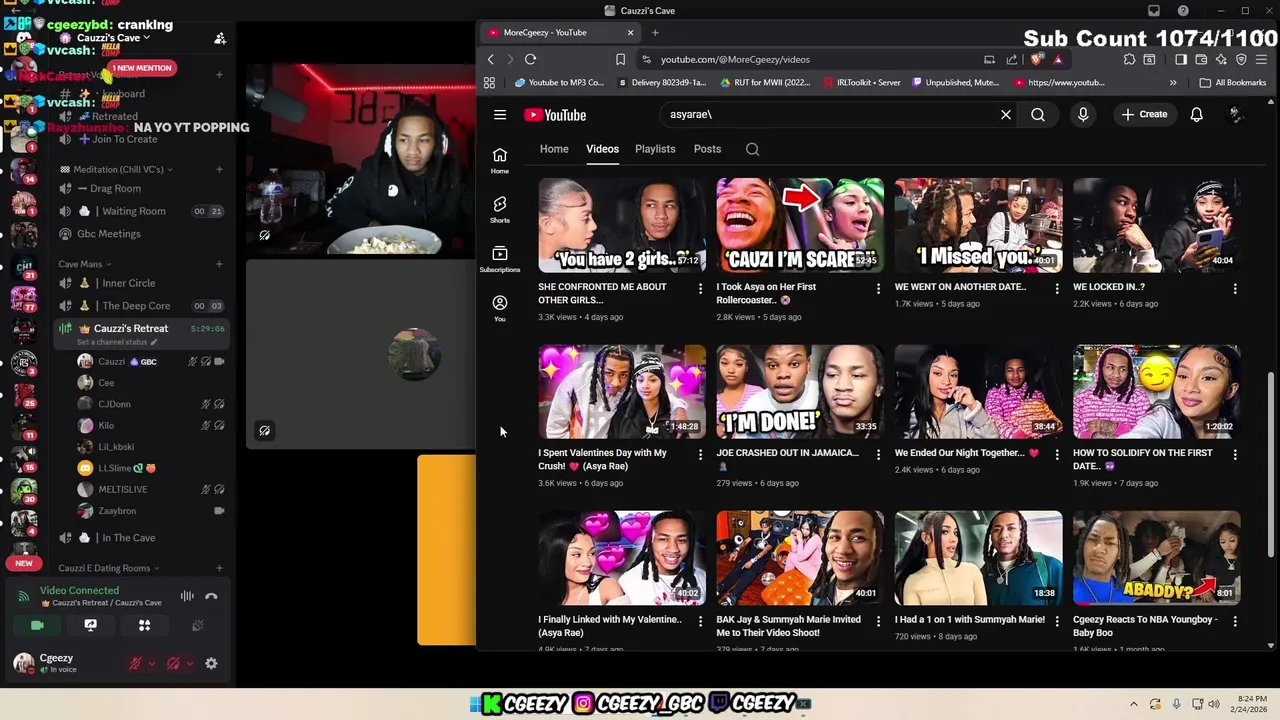Open Discord activities button
The width and height of the screenshot is (1280, 720).
point(144,625)
